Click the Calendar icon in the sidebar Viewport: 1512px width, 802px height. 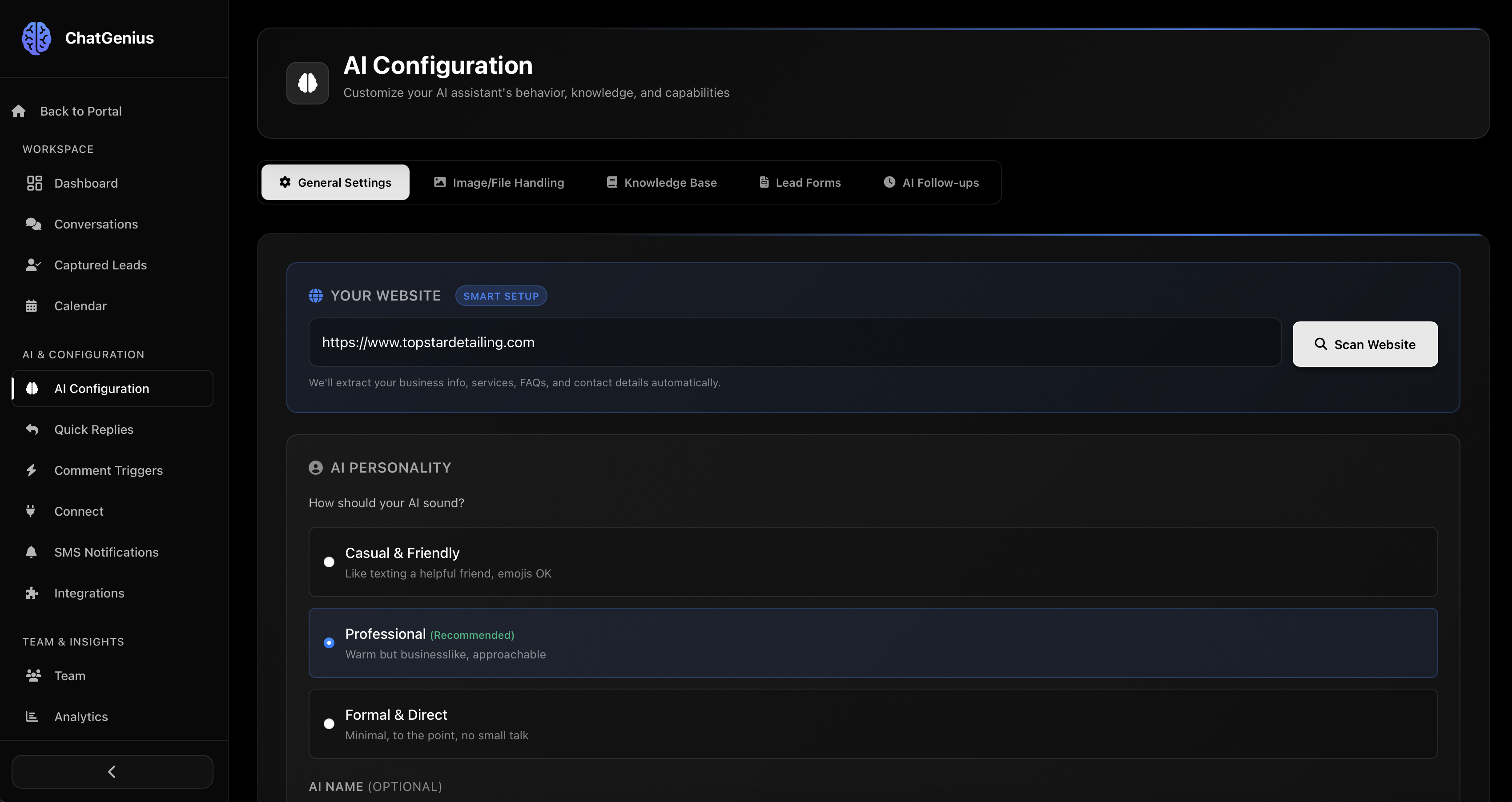[x=33, y=305]
